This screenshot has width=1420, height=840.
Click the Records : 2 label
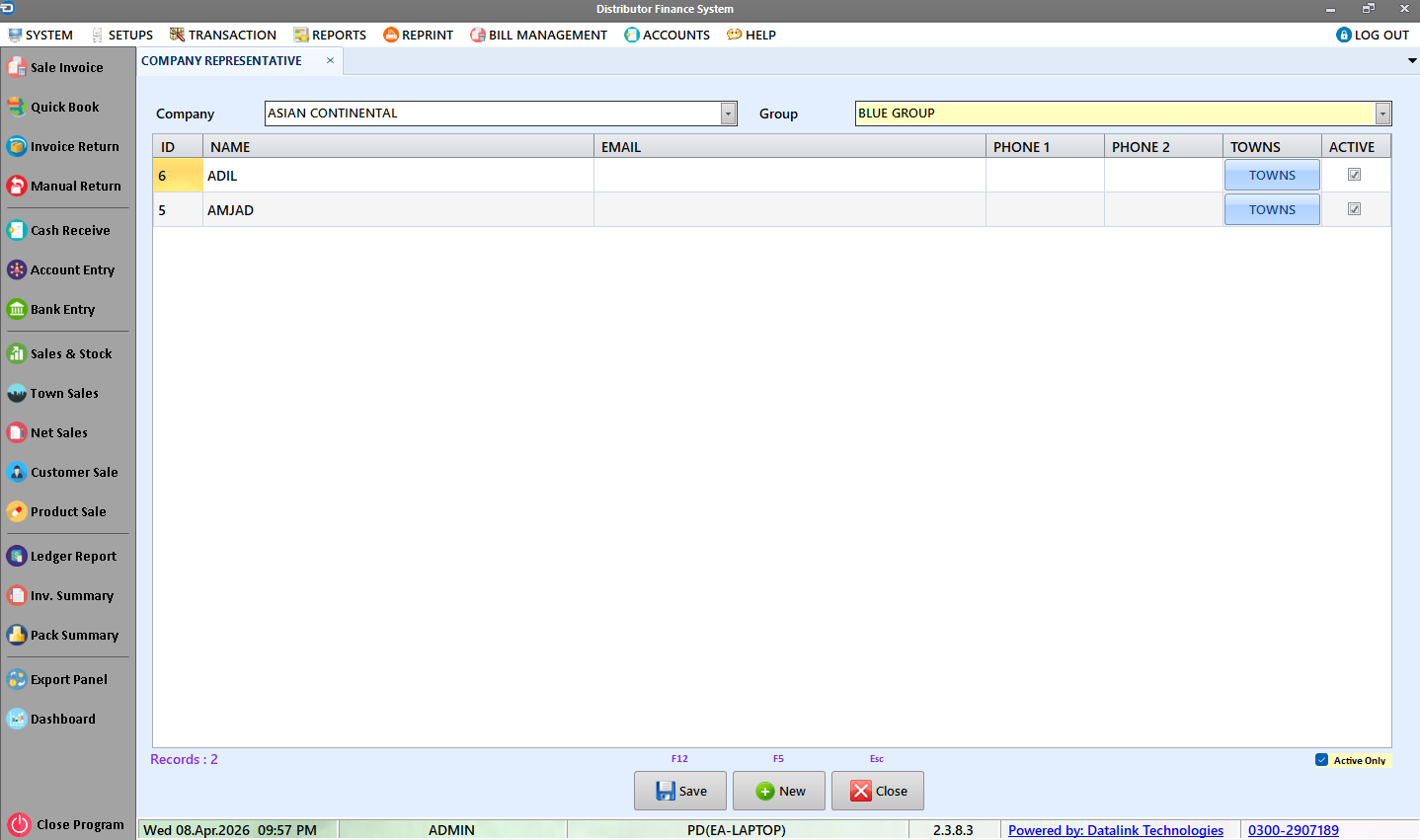pos(184,759)
